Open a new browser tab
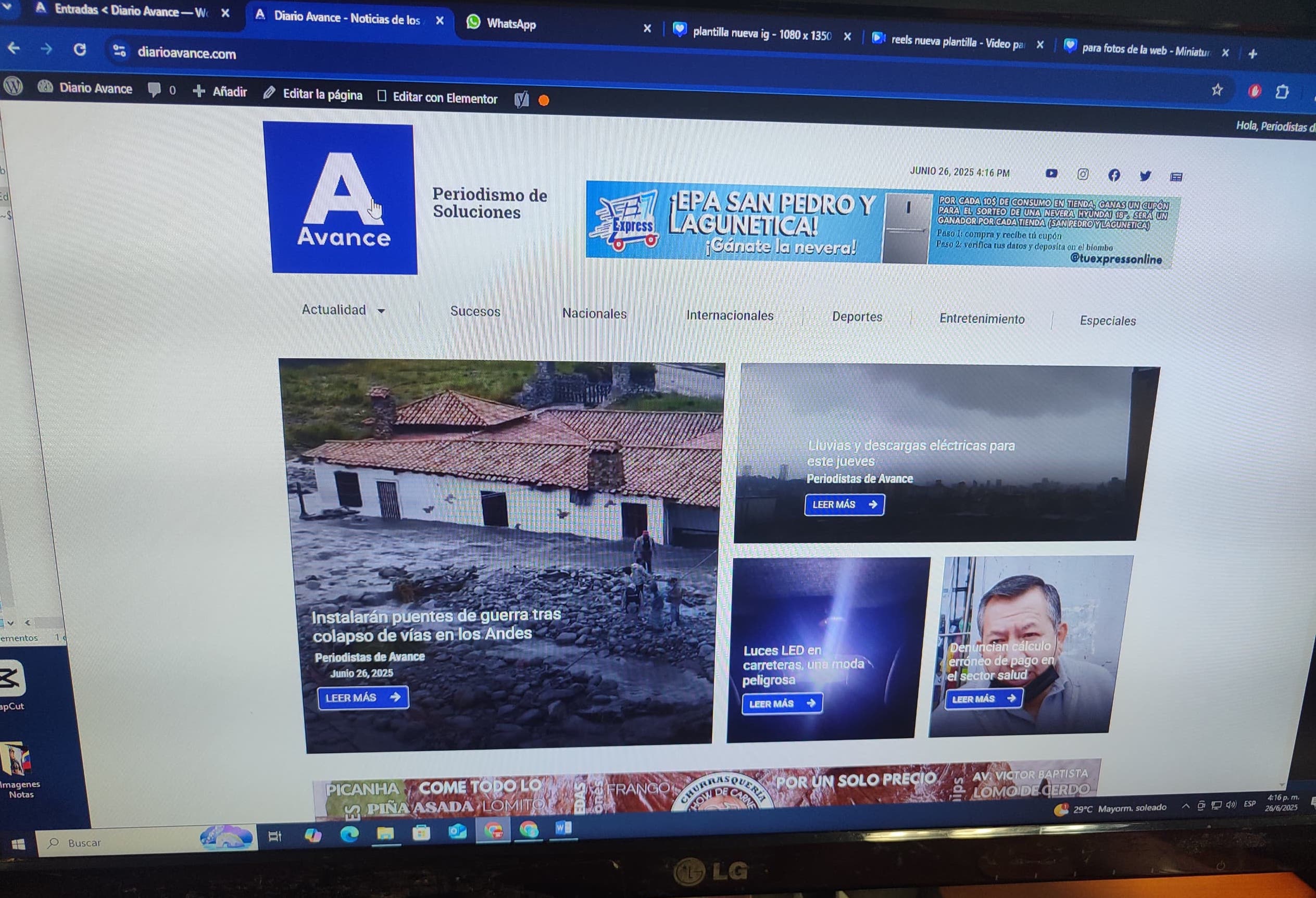1316x898 pixels. (x=1252, y=54)
